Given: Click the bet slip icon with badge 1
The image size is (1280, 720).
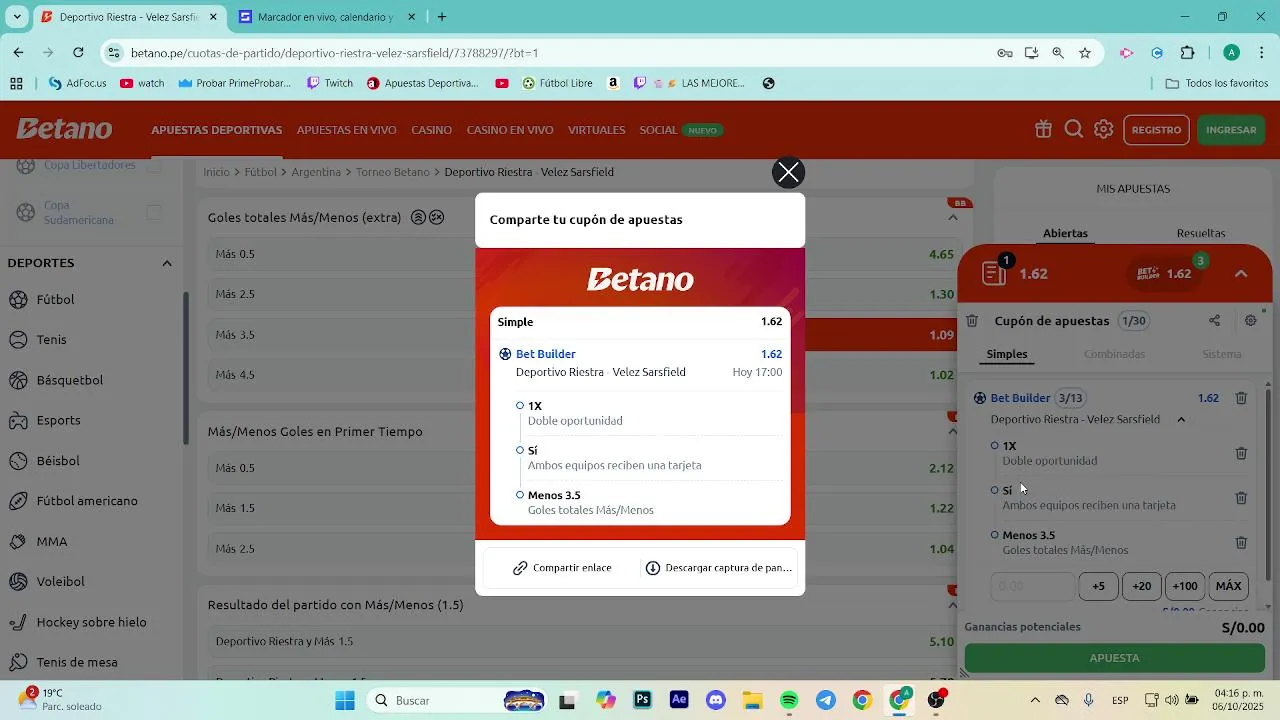Looking at the screenshot, I should pyautogui.click(x=995, y=272).
